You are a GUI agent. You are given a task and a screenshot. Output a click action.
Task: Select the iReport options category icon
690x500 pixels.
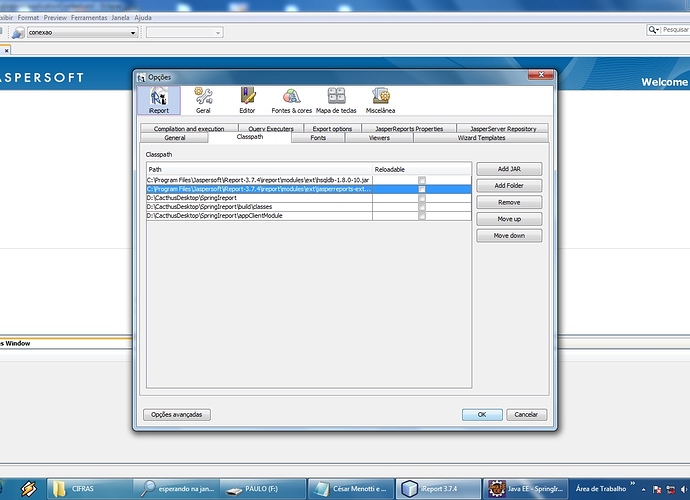[158, 100]
